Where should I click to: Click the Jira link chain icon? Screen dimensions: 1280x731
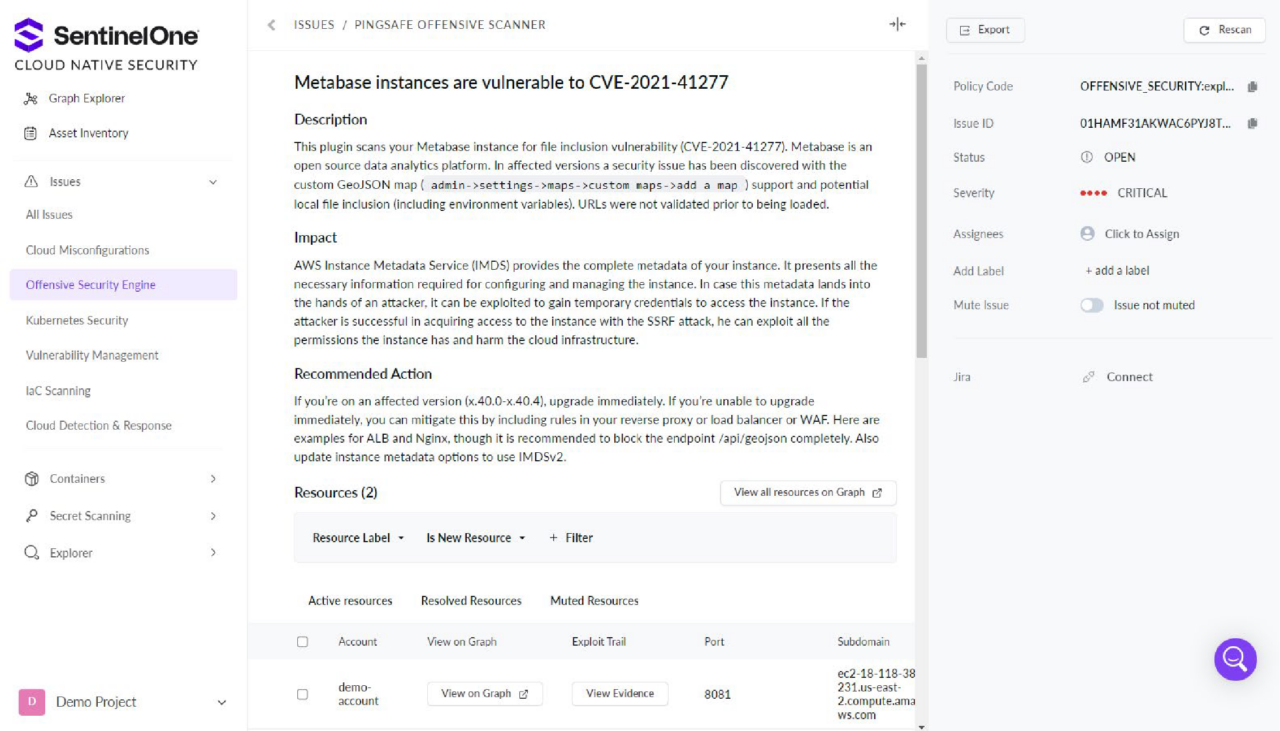1088,377
